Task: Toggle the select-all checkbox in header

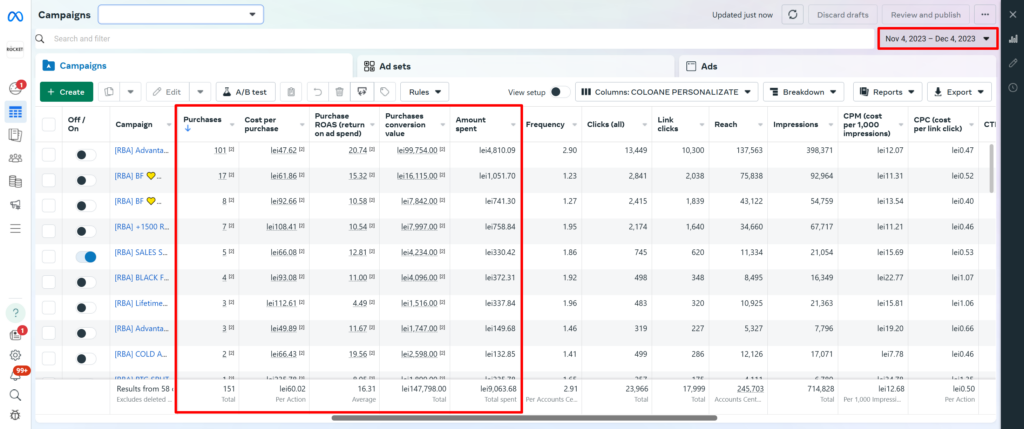Action: [x=49, y=124]
